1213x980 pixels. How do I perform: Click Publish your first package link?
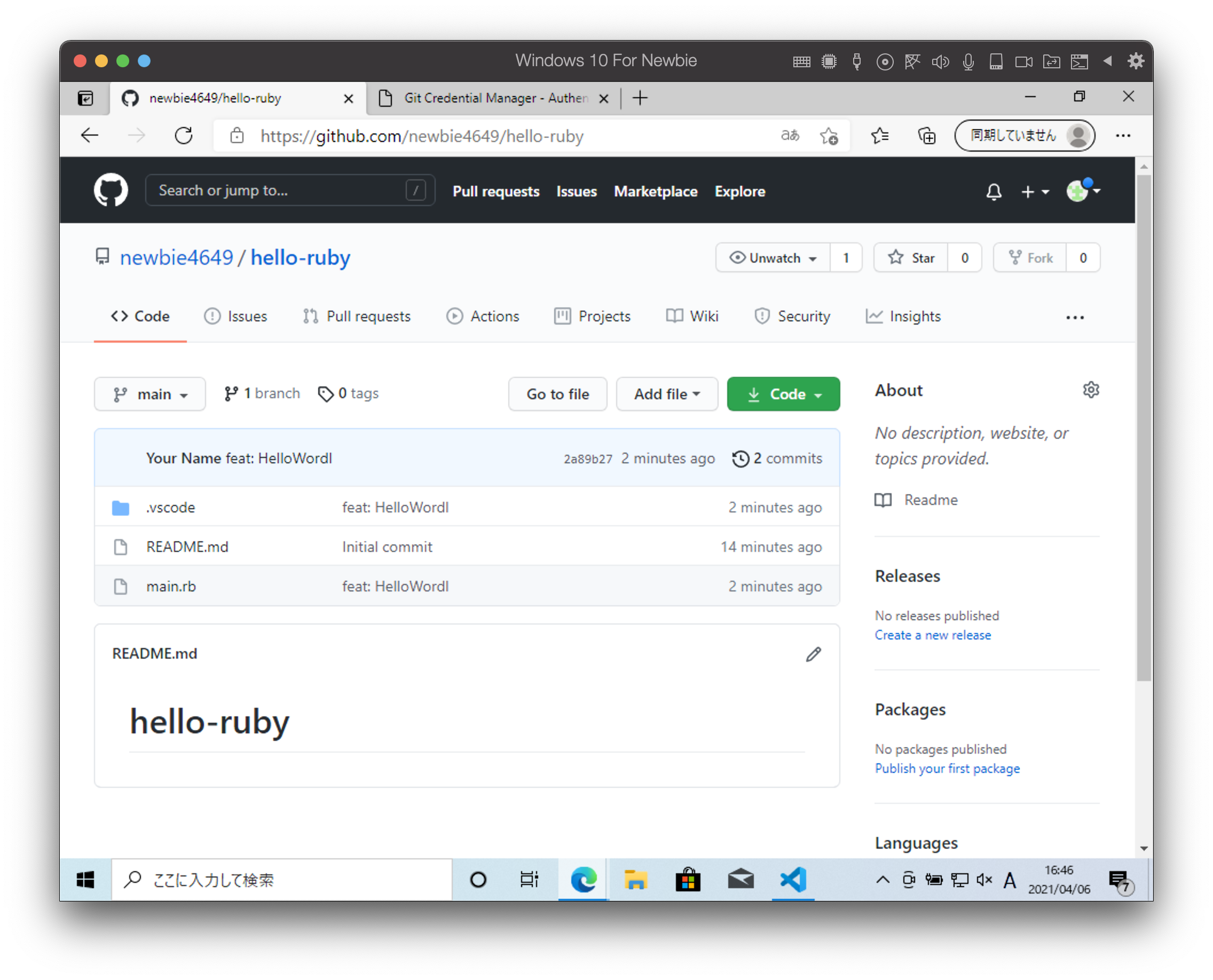pos(947,768)
